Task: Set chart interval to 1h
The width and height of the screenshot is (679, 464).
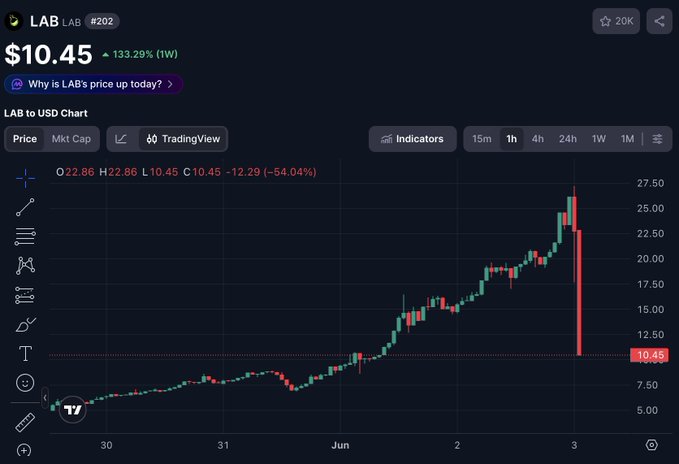Action: 511,139
